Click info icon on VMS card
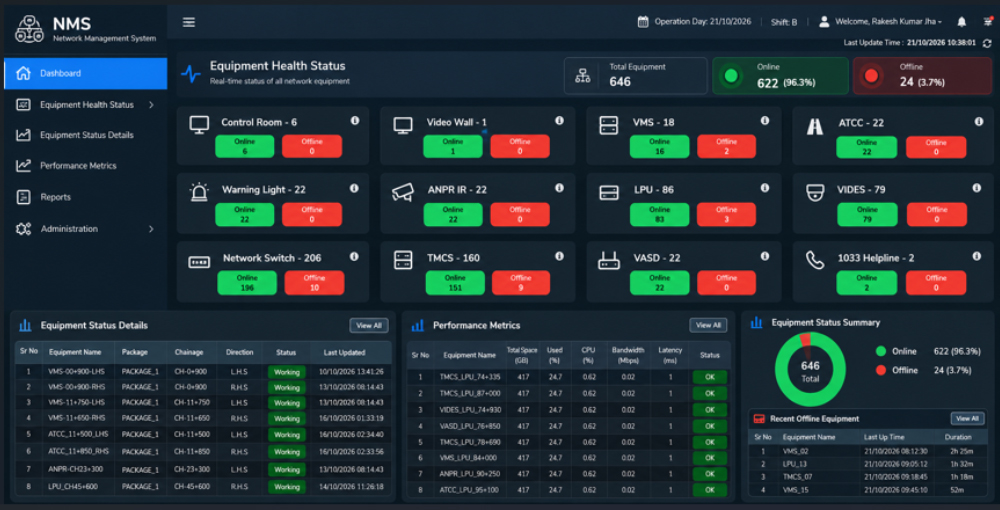The height and width of the screenshot is (510, 1000). 765,120
